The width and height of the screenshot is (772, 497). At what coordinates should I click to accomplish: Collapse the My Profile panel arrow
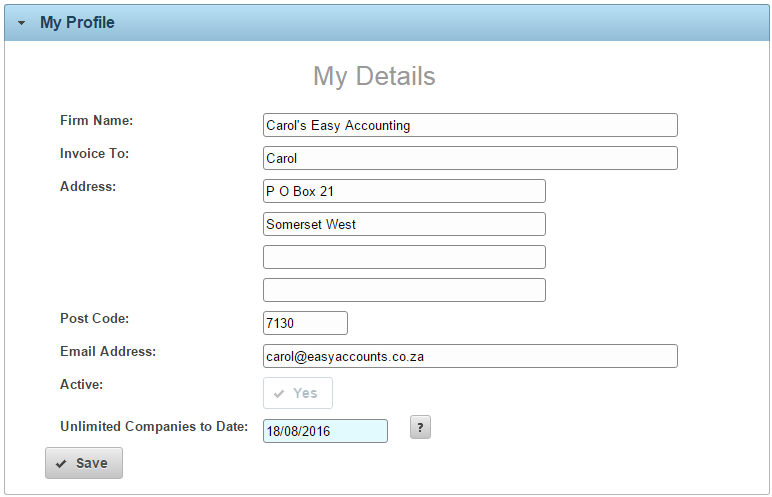coord(21,23)
